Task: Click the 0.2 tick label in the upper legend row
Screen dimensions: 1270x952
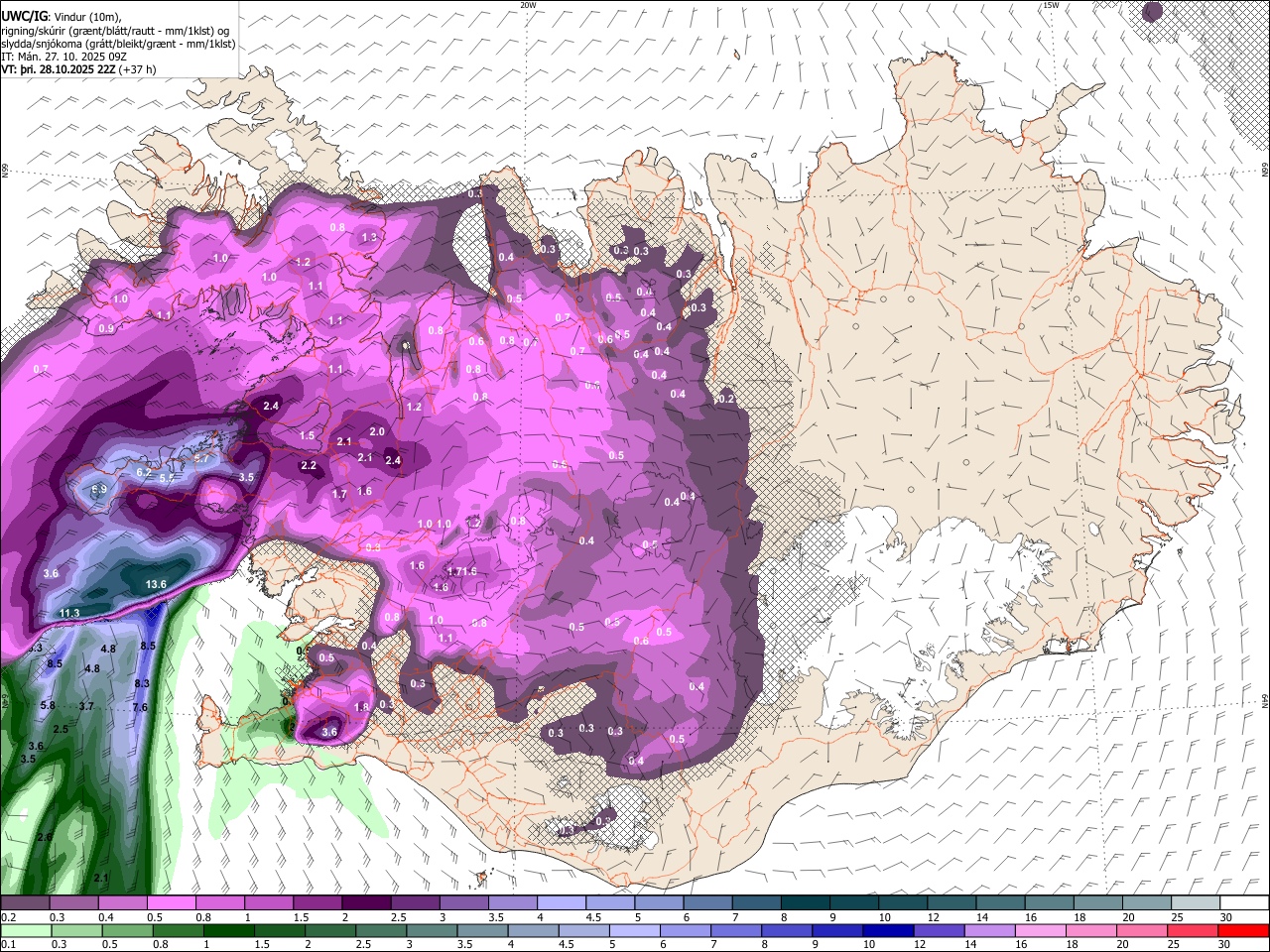Action: click(x=8, y=917)
